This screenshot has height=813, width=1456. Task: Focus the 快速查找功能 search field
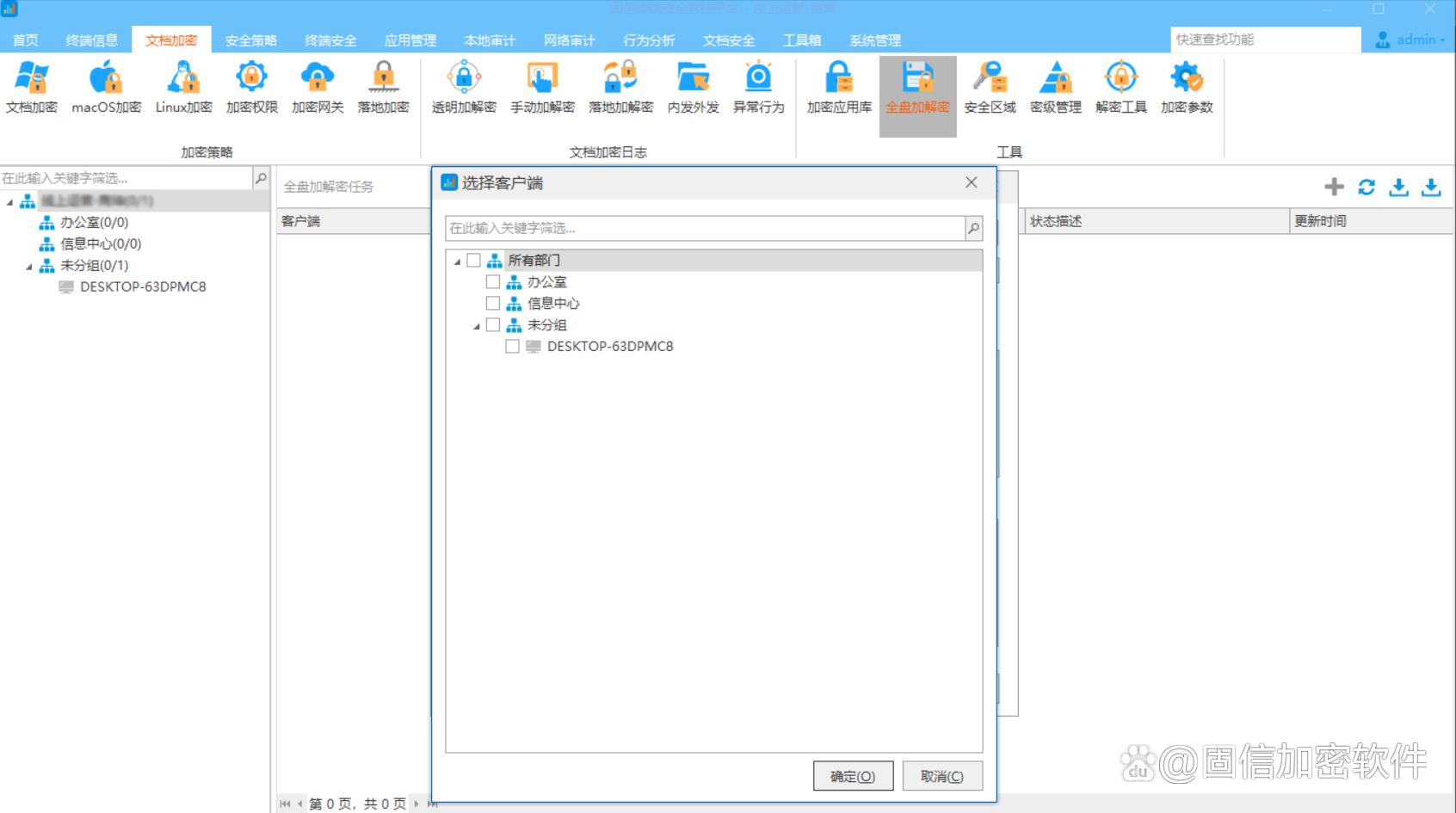pyautogui.click(x=1263, y=40)
